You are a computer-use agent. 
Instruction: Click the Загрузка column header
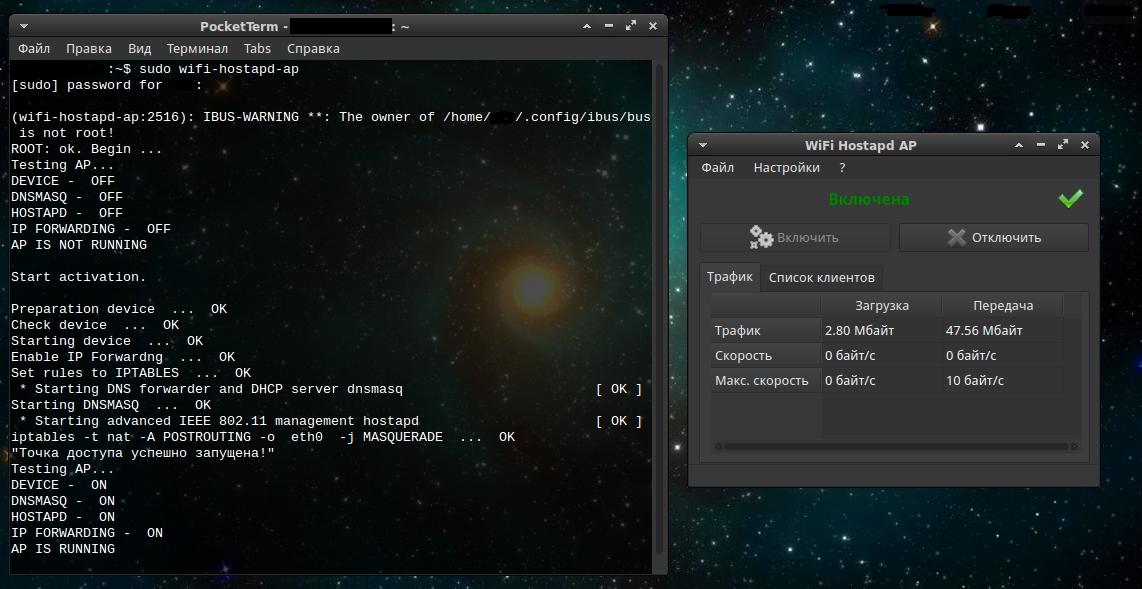[x=881, y=306]
